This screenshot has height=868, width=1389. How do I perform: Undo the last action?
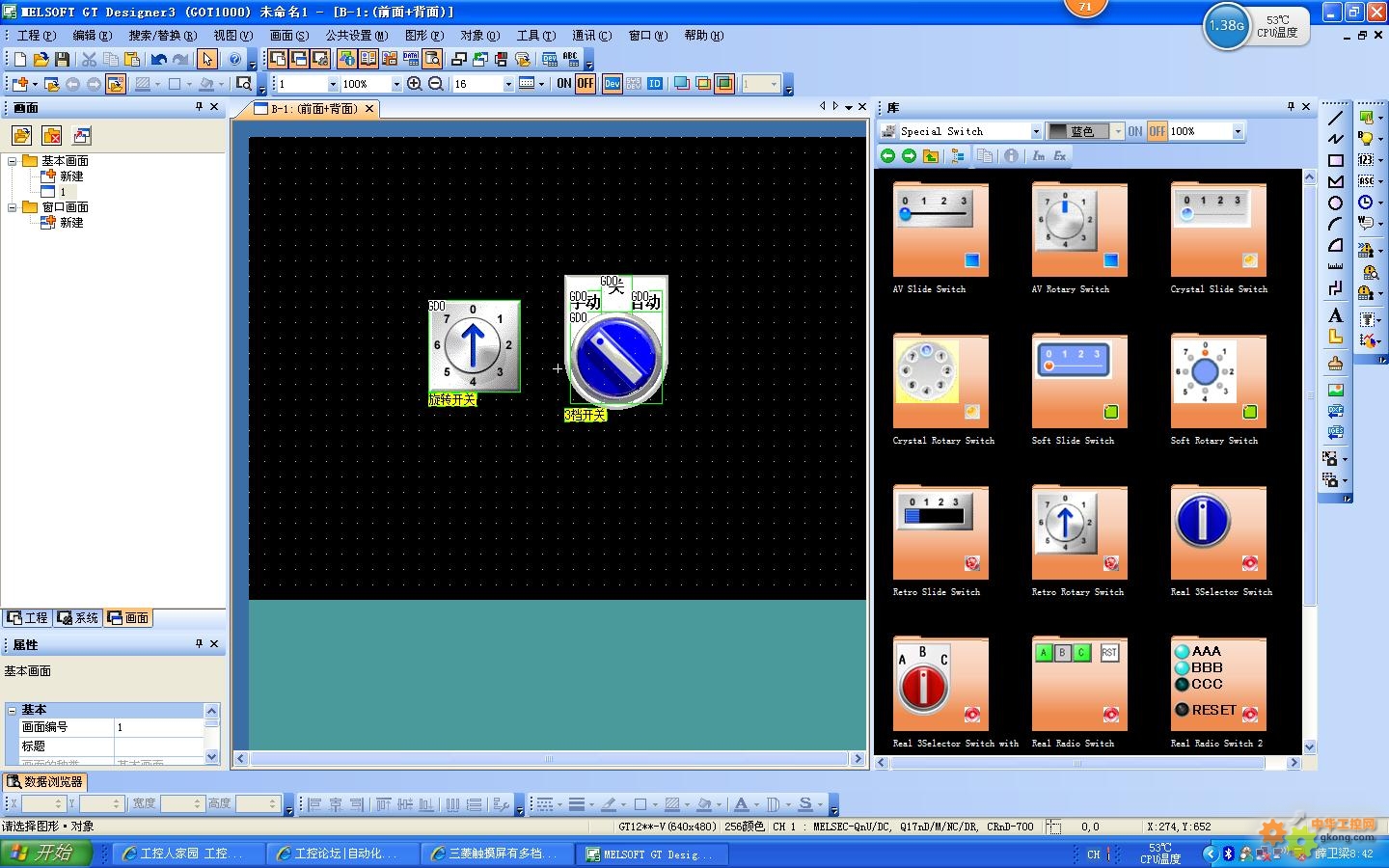(x=159, y=60)
